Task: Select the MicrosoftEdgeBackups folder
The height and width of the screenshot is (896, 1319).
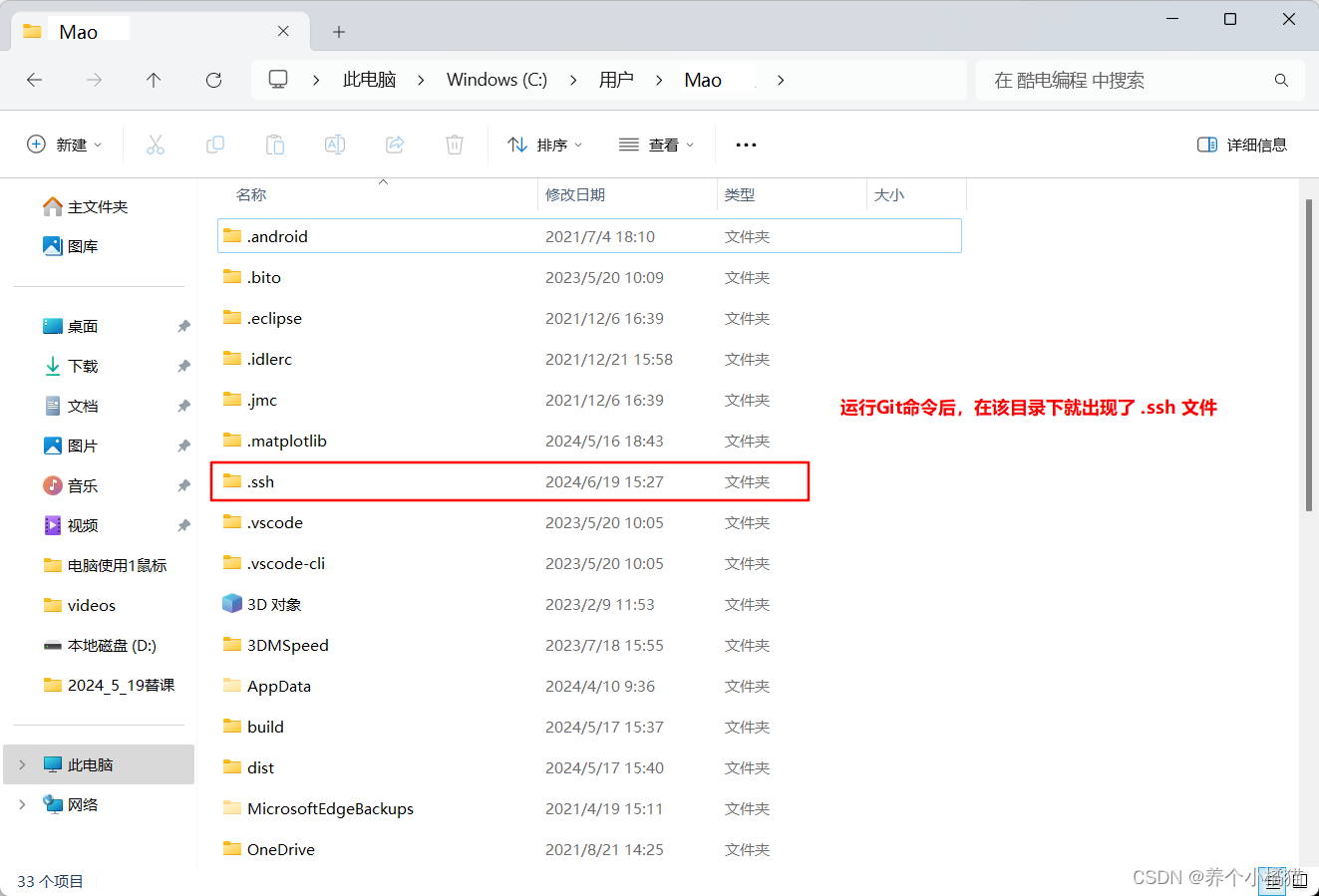Action: click(589, 808)
